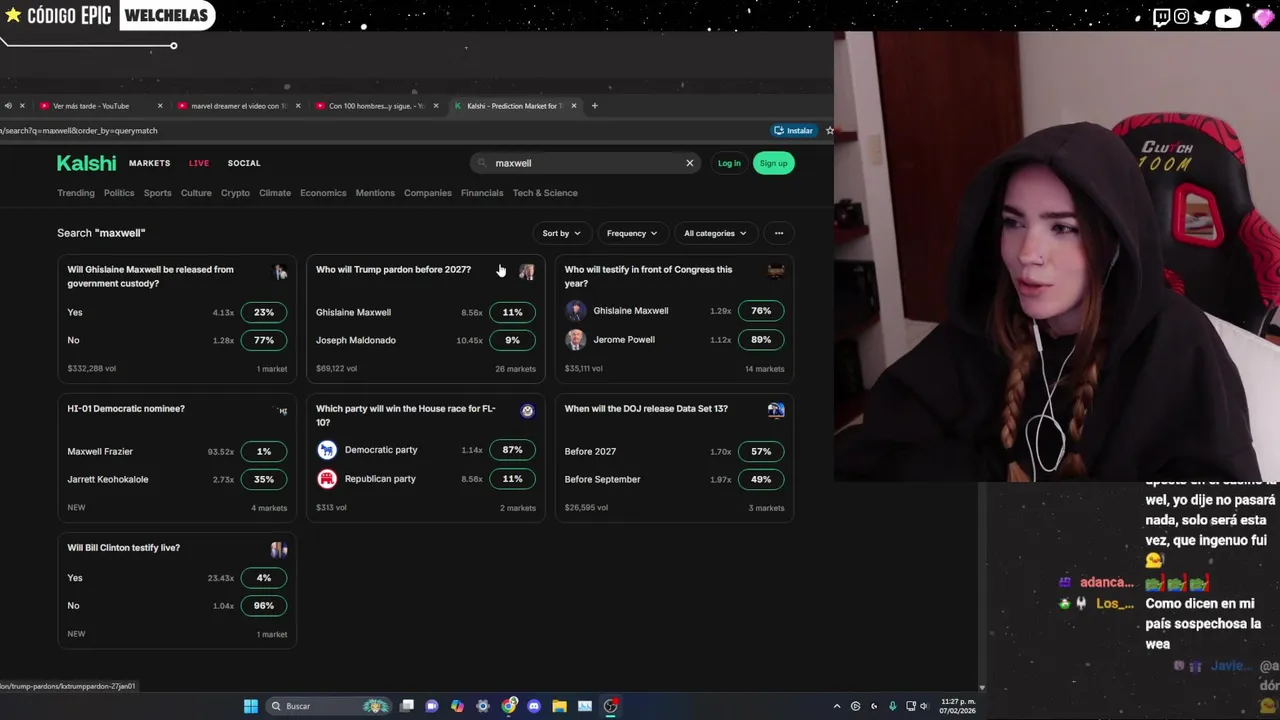
Task: Select the Tech & Science category tab
Action: point(545,193)
